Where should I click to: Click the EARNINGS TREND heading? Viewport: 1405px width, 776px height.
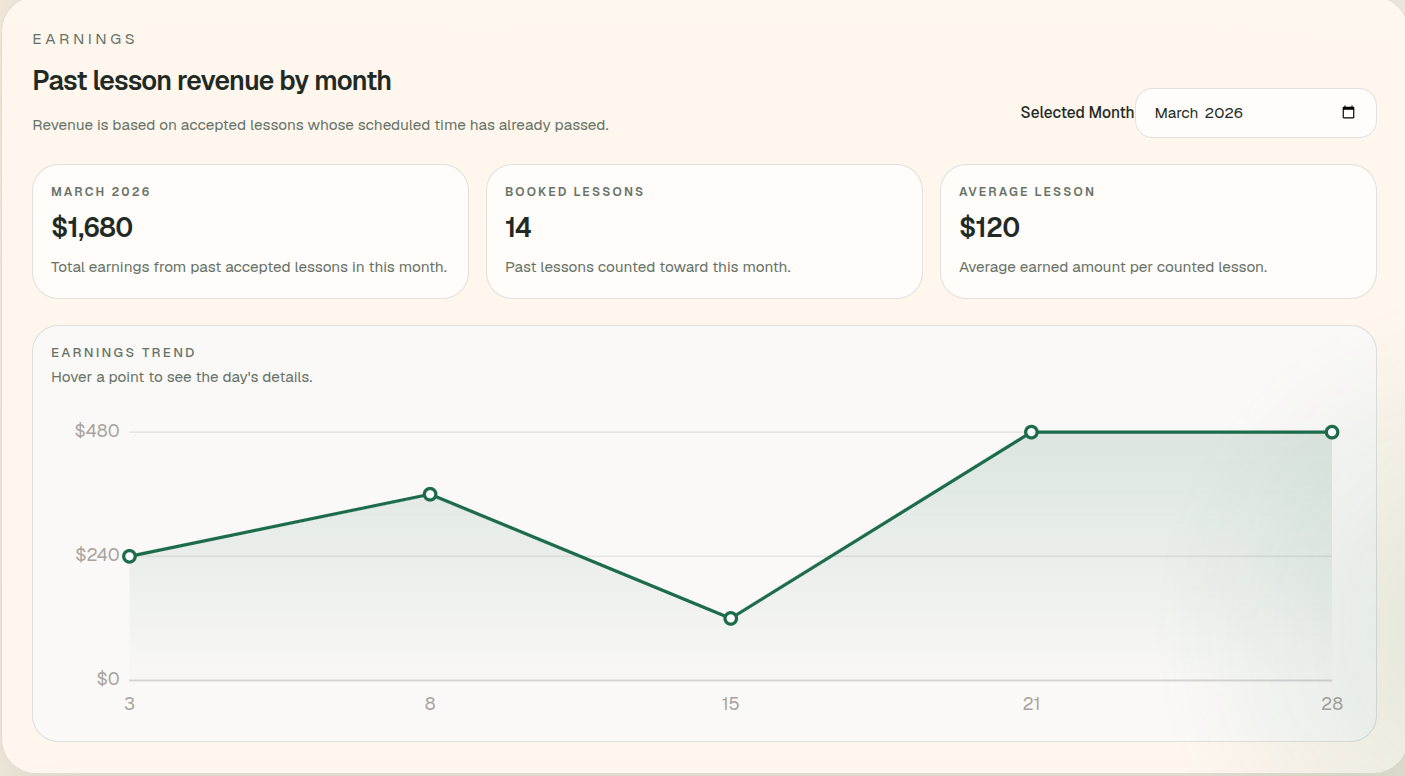pyautogui.click(x=123, y=353)
